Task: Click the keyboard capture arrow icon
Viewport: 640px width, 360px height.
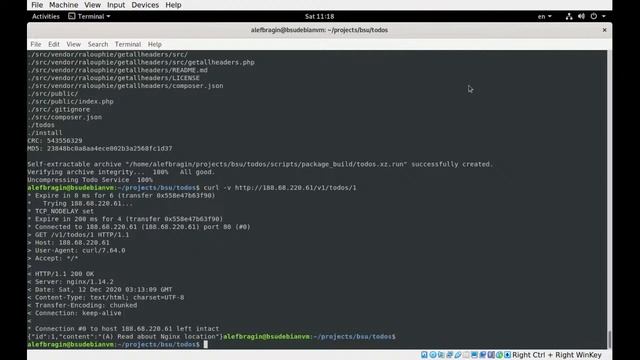Action: 507,355
